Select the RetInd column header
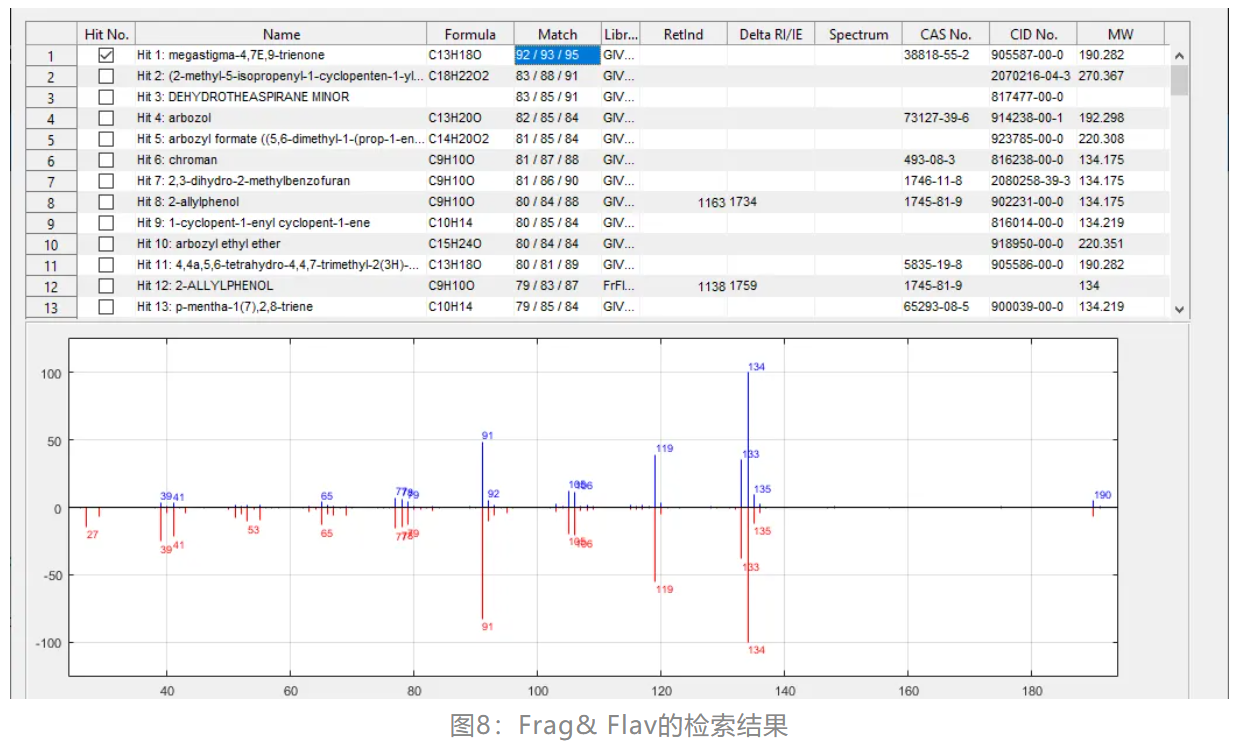 tap(683, 34)
